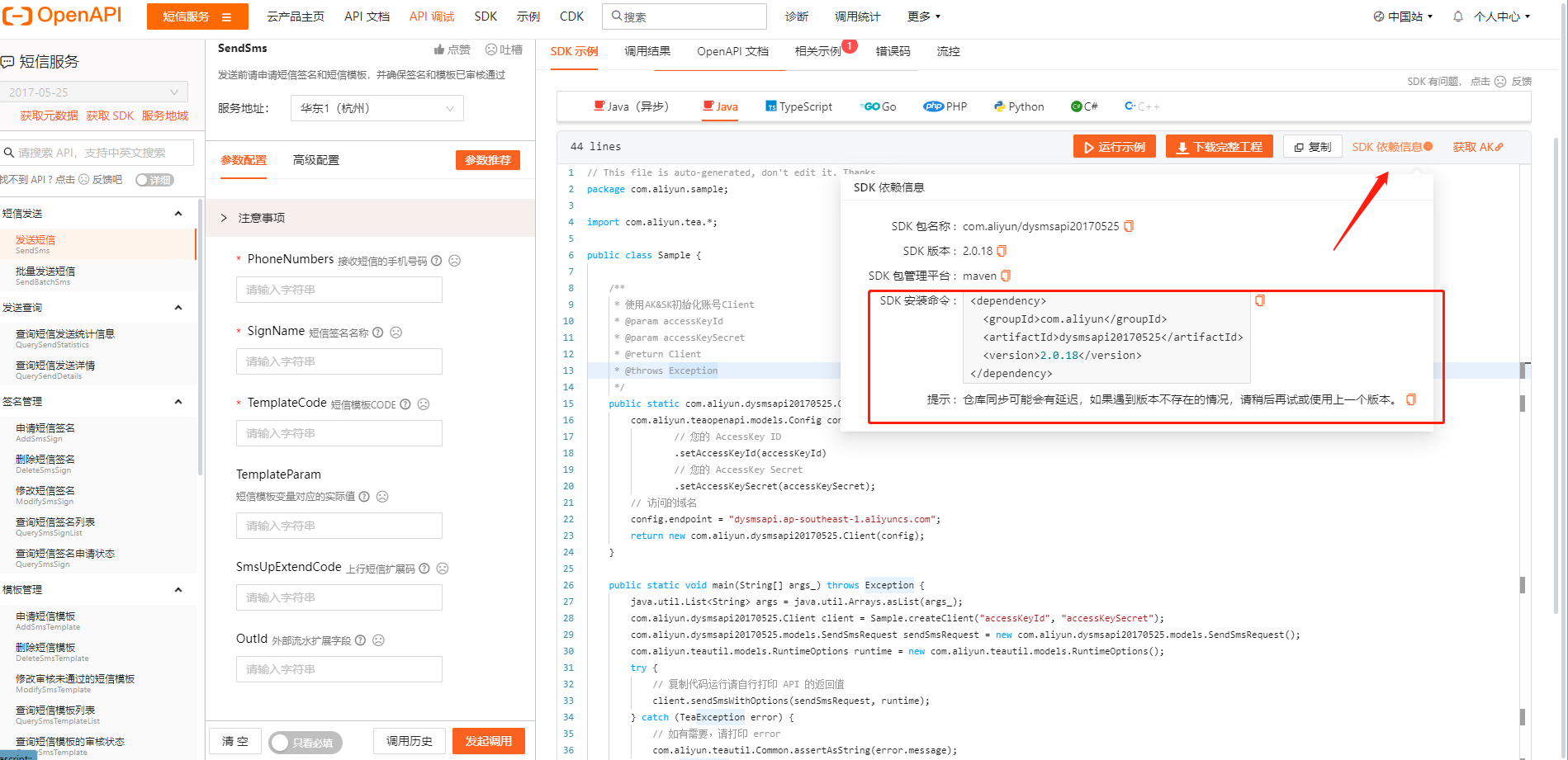Click feedback face icon next to TemplateCode

pyautogui.click(x=424, y=404)
